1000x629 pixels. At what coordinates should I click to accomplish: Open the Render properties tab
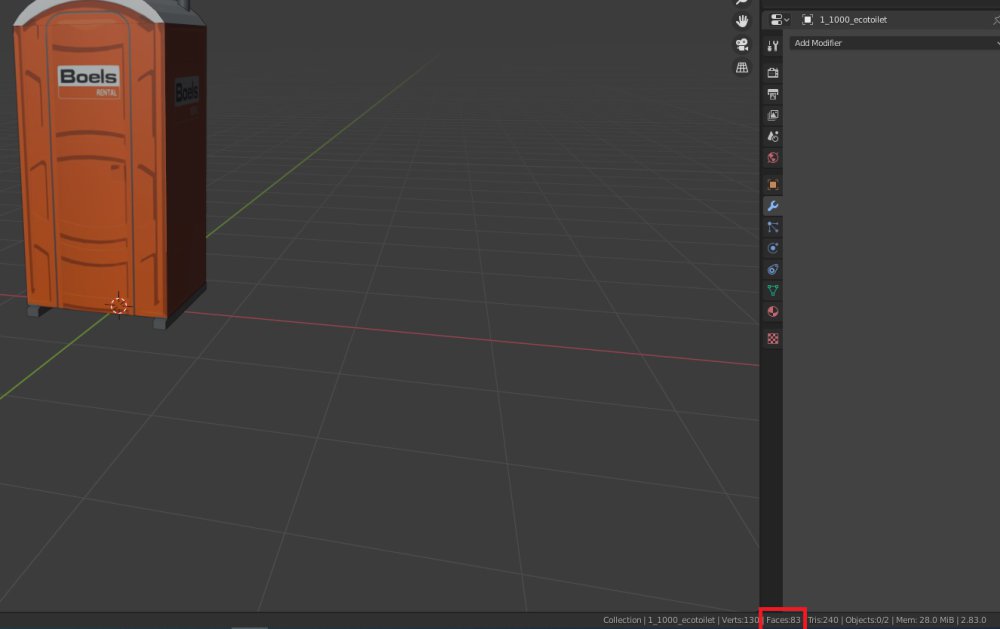(x=773, y=73)
